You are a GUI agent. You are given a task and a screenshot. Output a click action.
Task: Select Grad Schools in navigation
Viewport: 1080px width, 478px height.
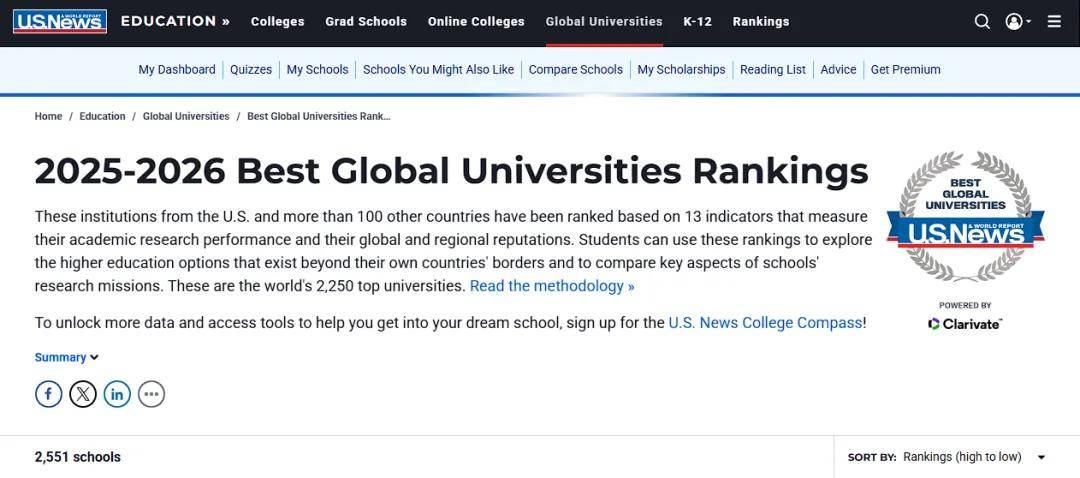366,21
